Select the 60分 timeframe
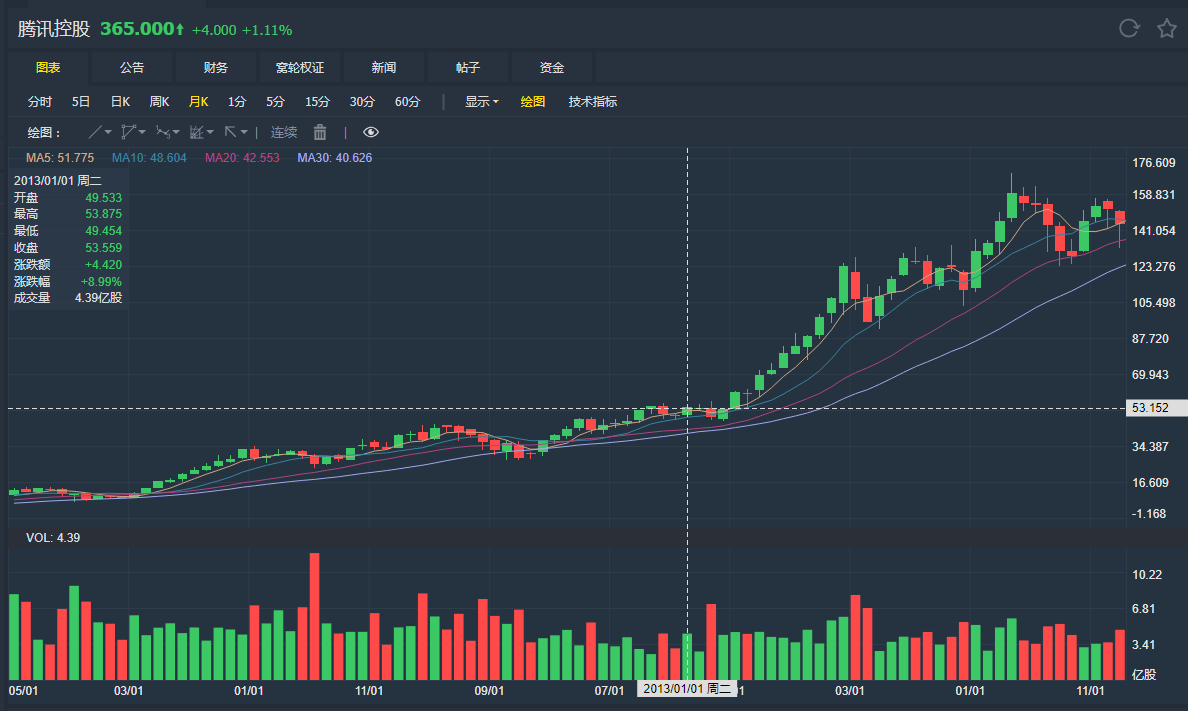 coord(407,101)
